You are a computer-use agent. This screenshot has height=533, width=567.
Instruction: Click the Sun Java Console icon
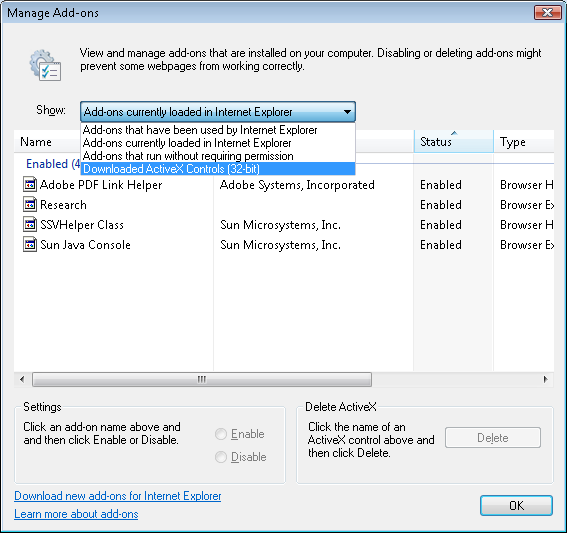(x=30, y=245)
